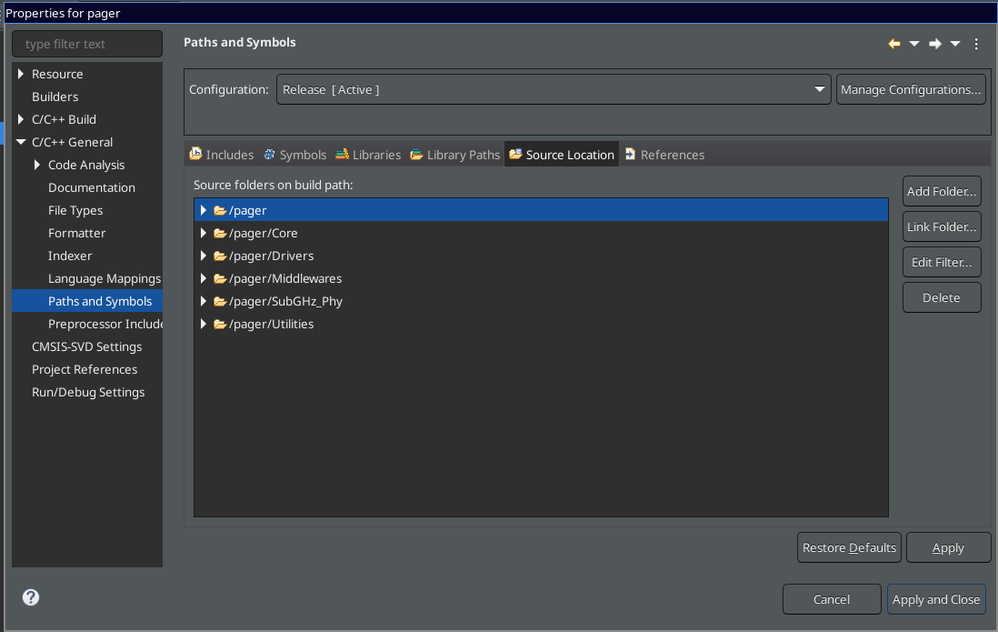Viewport: 998px width, 632px height.
Task: Click Apply and Close
Action: [x=936, y=599]
